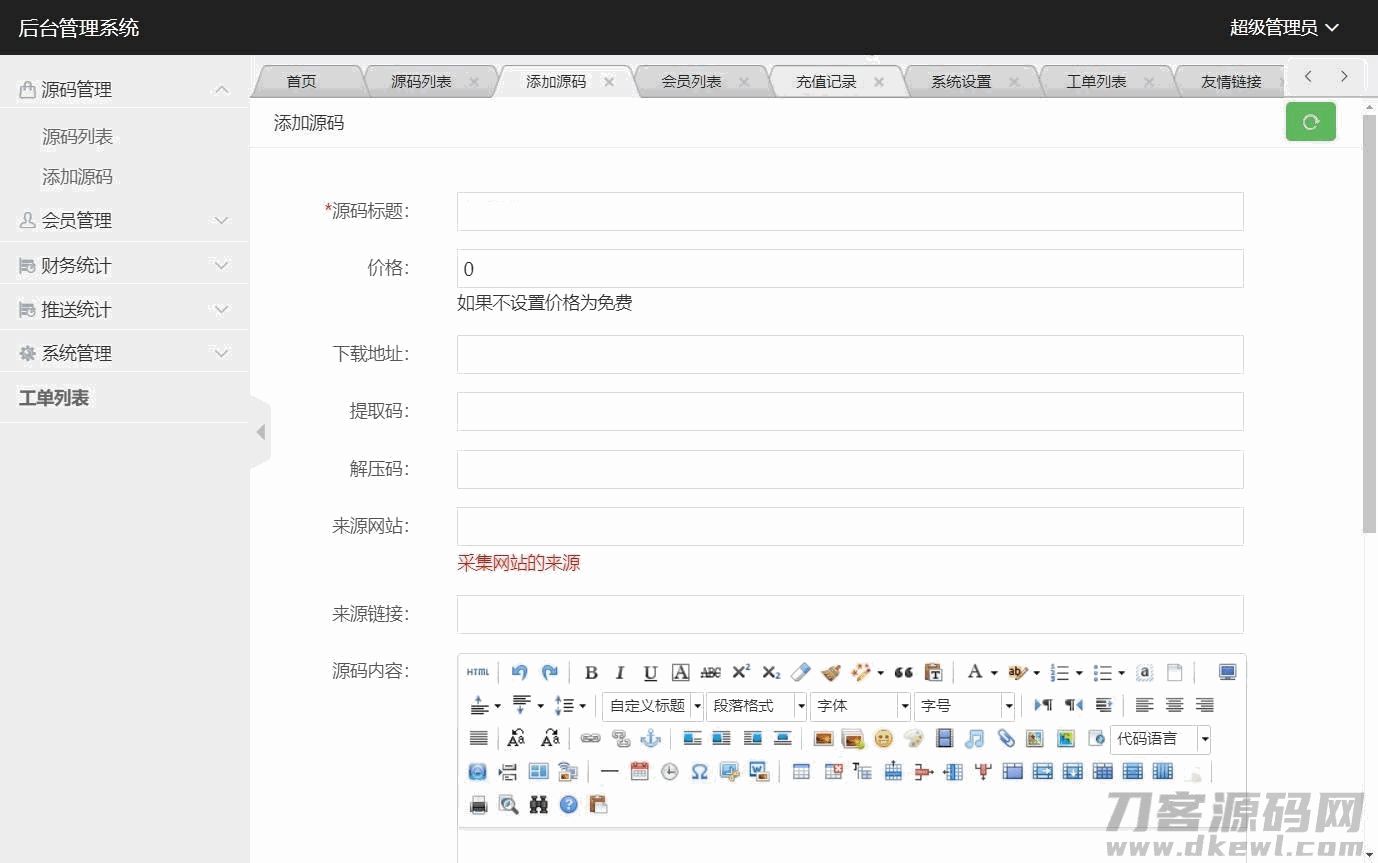Image resolution: width=1378 pixels, height=863 pixels.
Task: Open the editor help question mark icon
Action: pos(569,805)
